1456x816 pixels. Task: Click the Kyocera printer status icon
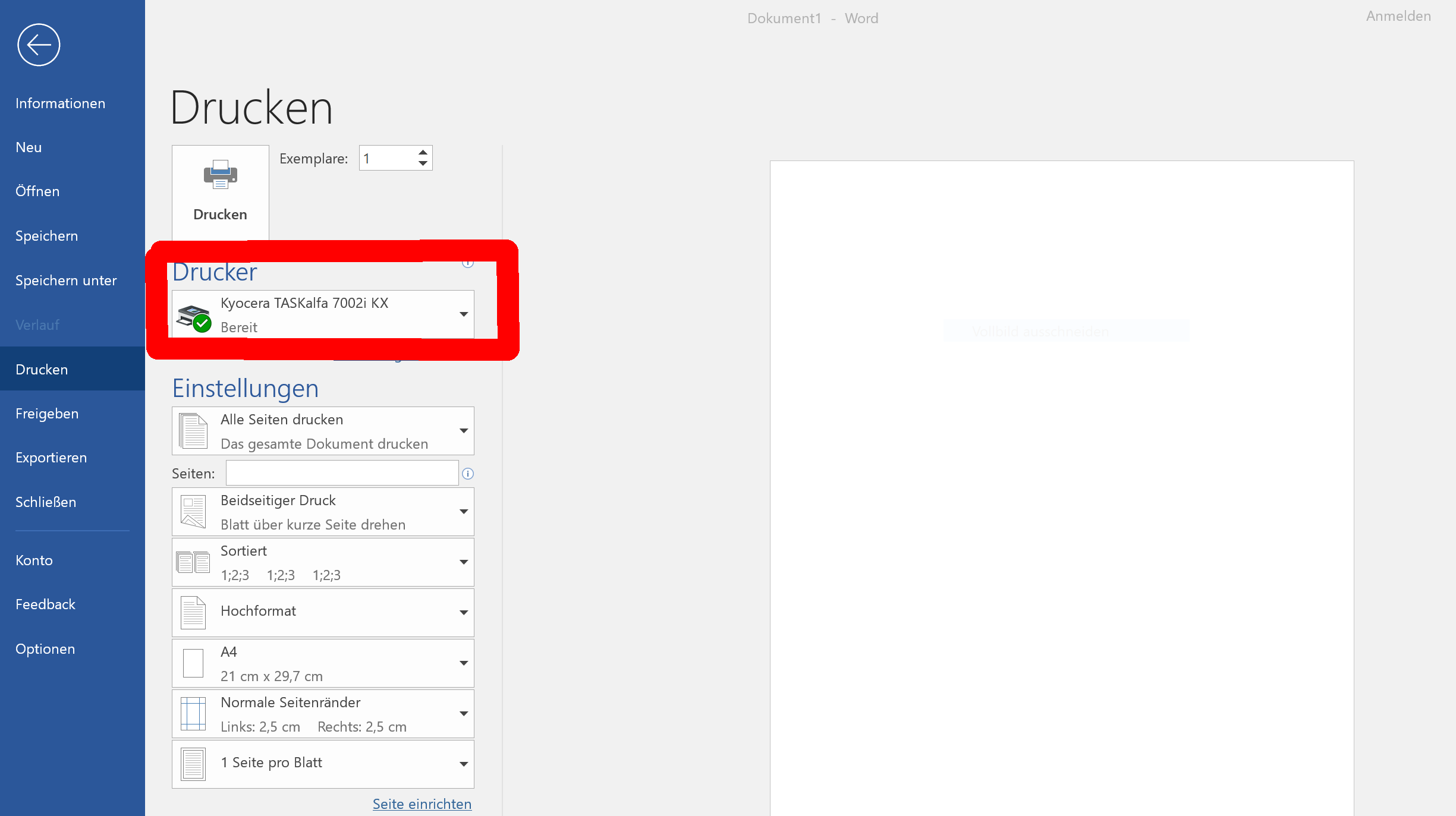194,317
